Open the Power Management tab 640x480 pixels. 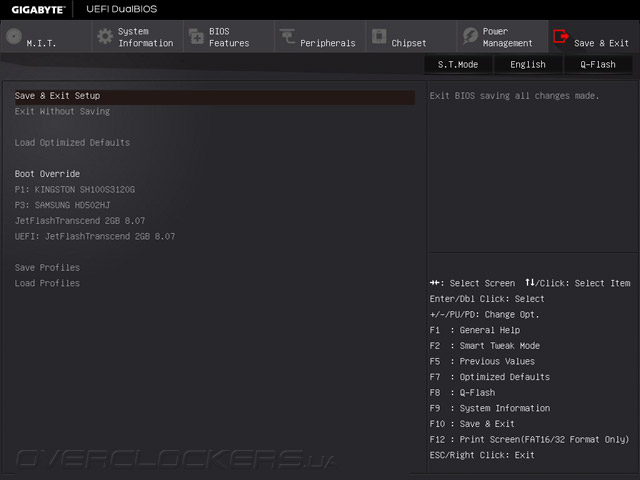tap(502, 36)
